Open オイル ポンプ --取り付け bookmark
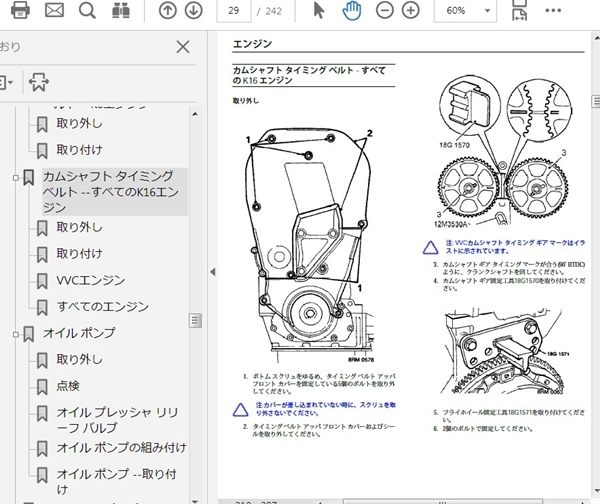600x504 pixels. (116, 481)
